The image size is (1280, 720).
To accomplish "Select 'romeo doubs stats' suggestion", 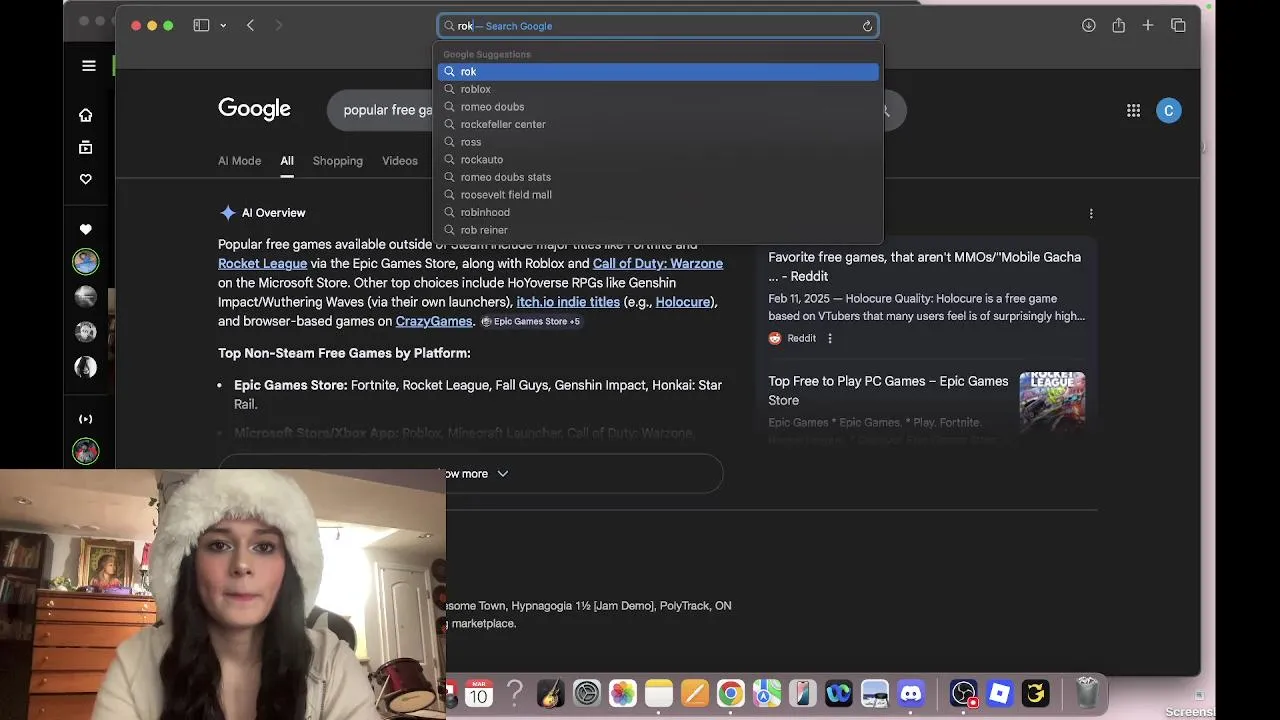I will click(x=658, y=177).
